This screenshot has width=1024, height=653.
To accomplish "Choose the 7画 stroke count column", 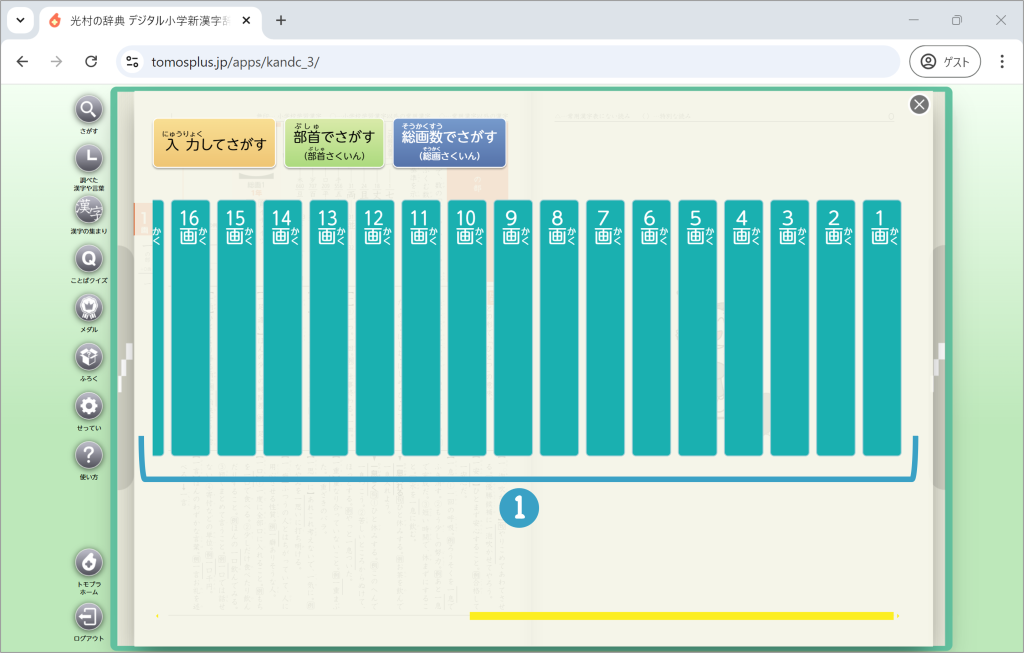I will (605, 328).
